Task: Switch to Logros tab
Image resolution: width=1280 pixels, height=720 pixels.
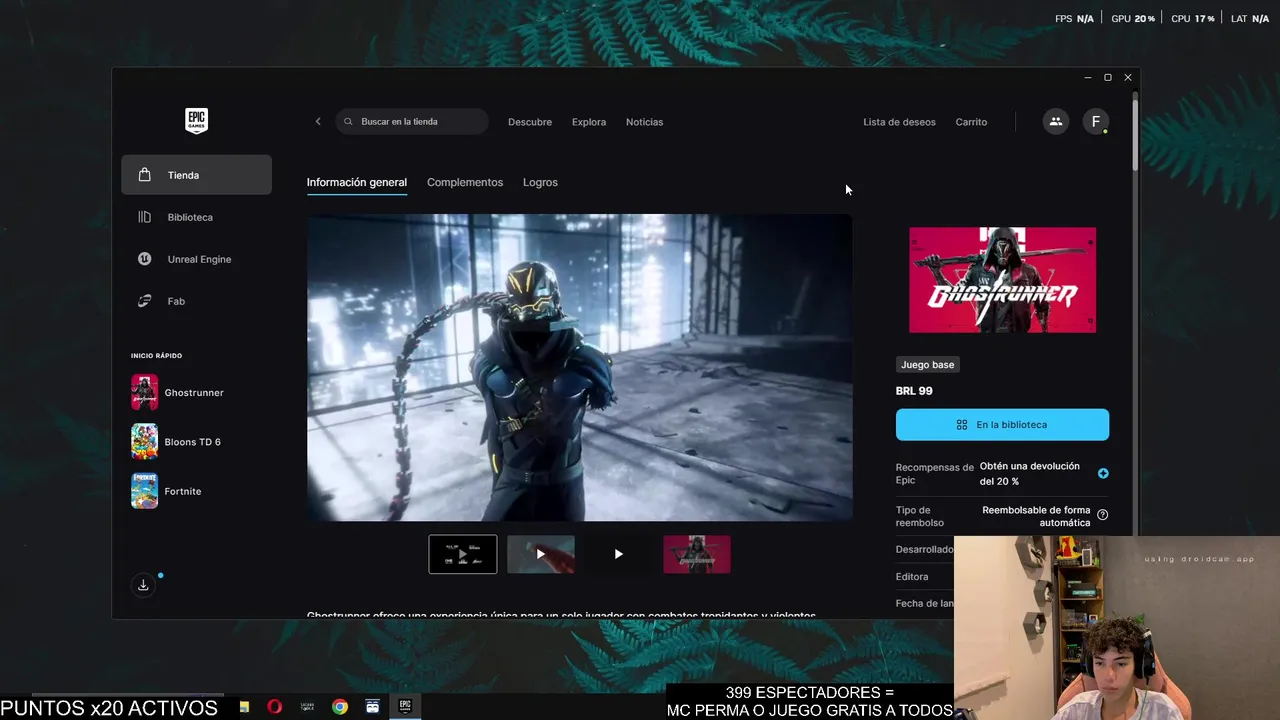Action: [540, 182]
